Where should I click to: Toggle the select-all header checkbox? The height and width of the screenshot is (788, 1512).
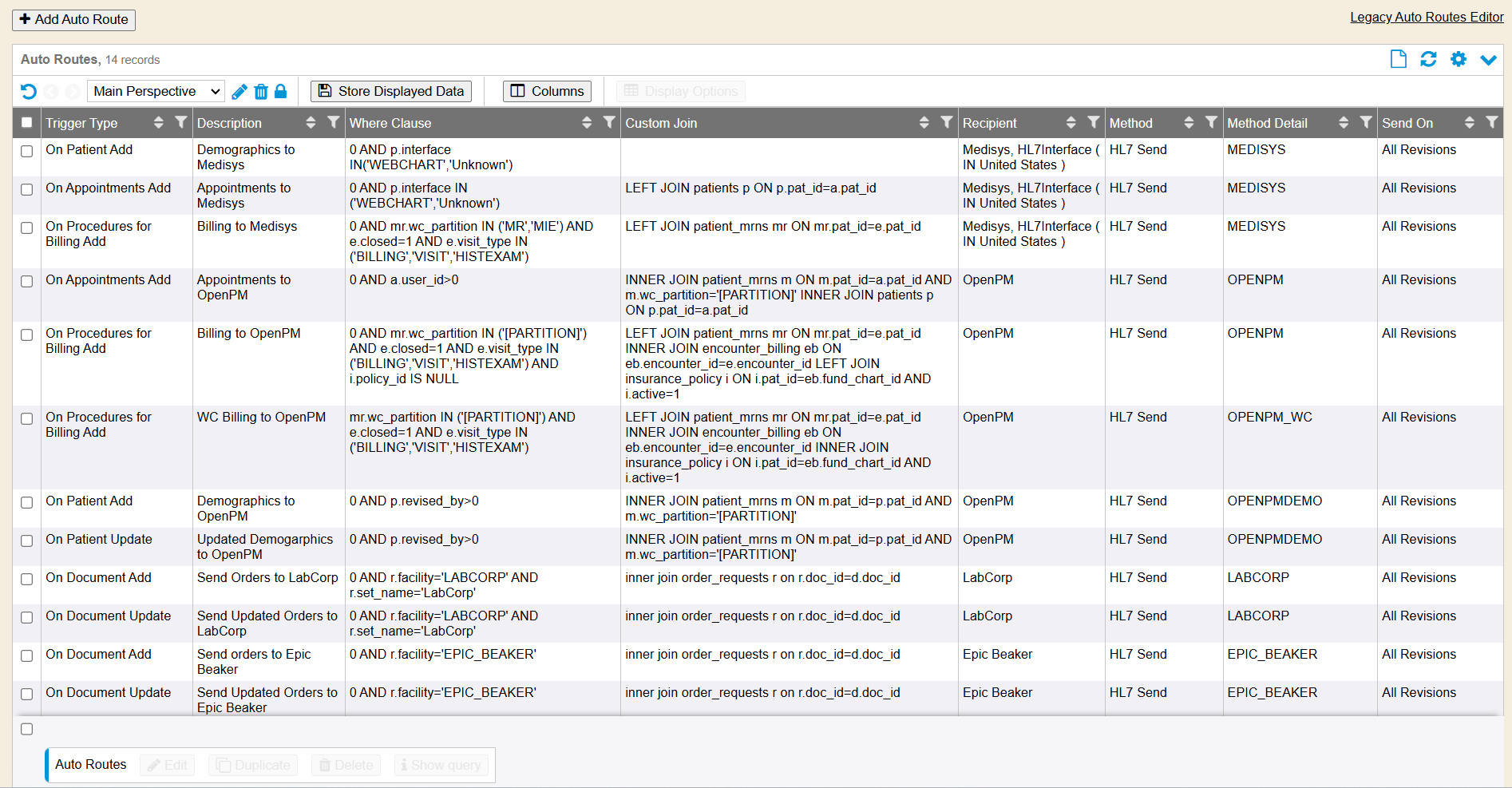pos(27,122)
